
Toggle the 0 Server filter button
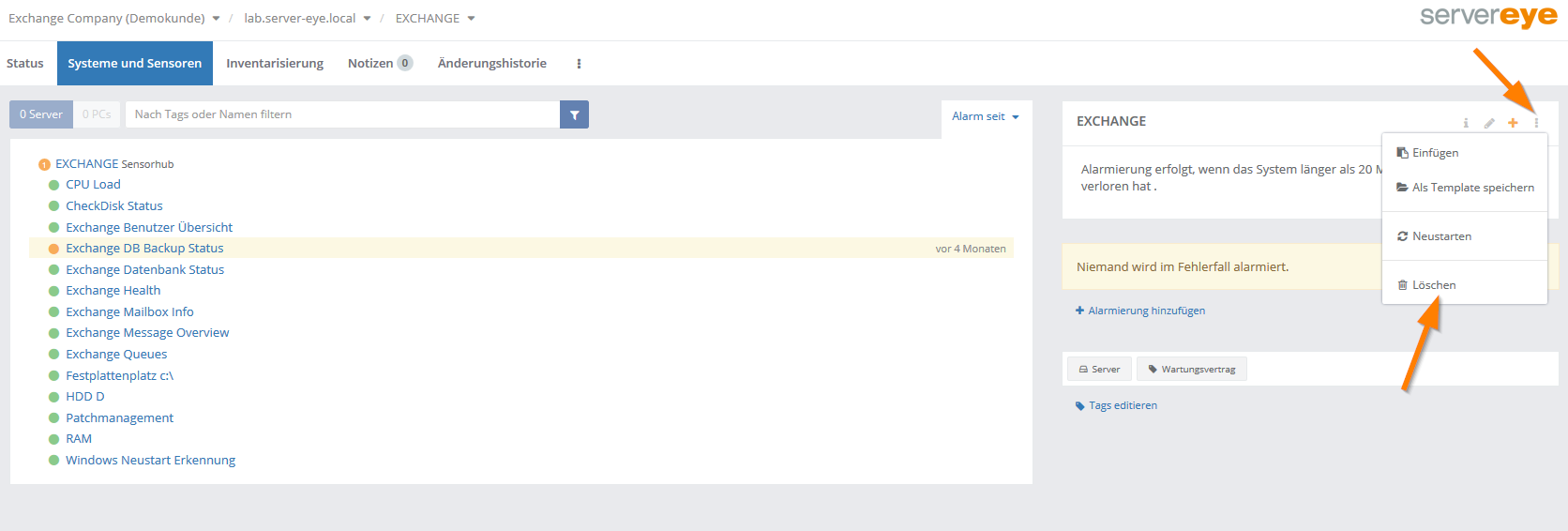41,114
